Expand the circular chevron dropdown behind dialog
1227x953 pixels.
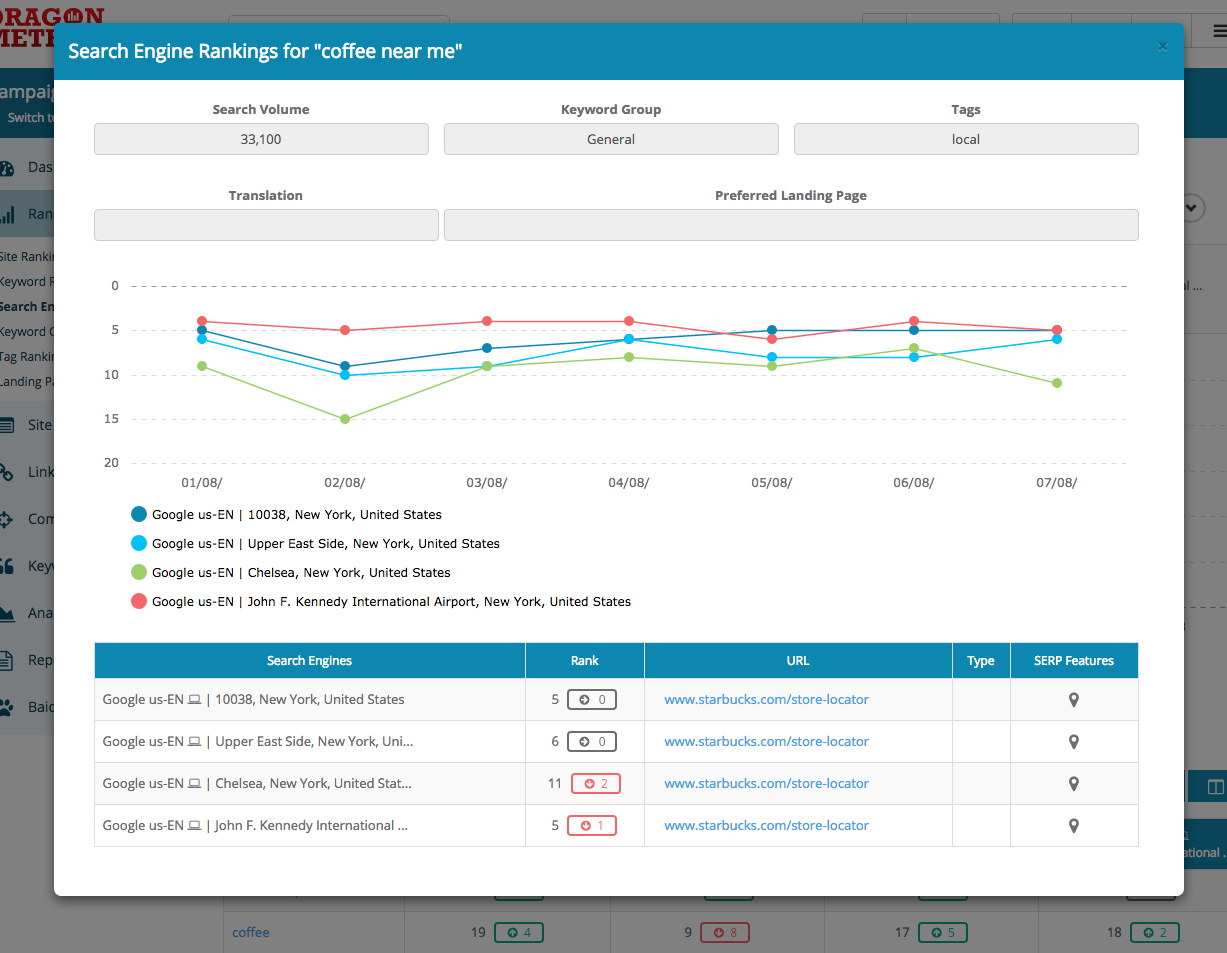coord(1192,207)
